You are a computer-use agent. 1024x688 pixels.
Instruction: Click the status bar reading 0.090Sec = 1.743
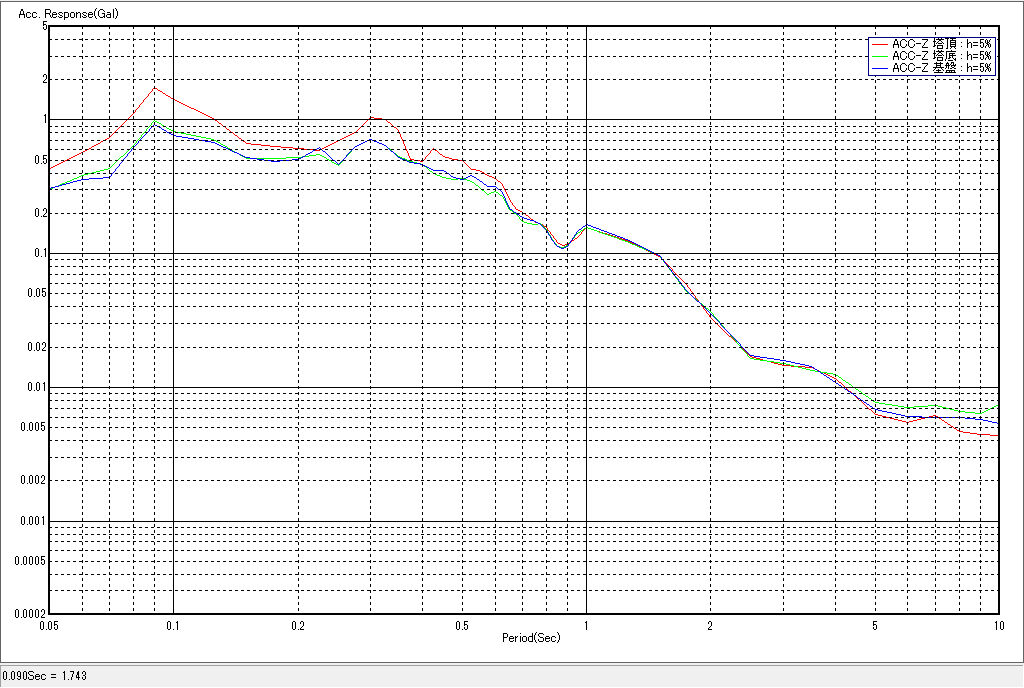point(45,676)
